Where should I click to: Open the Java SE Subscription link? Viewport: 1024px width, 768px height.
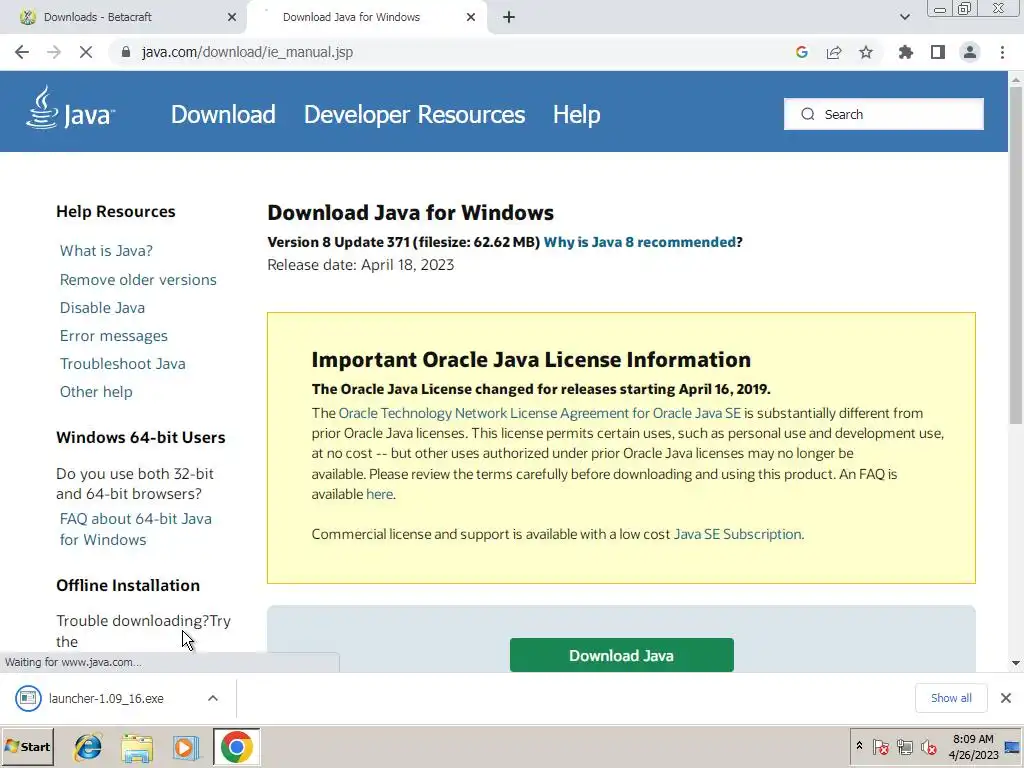click(737, 534)
